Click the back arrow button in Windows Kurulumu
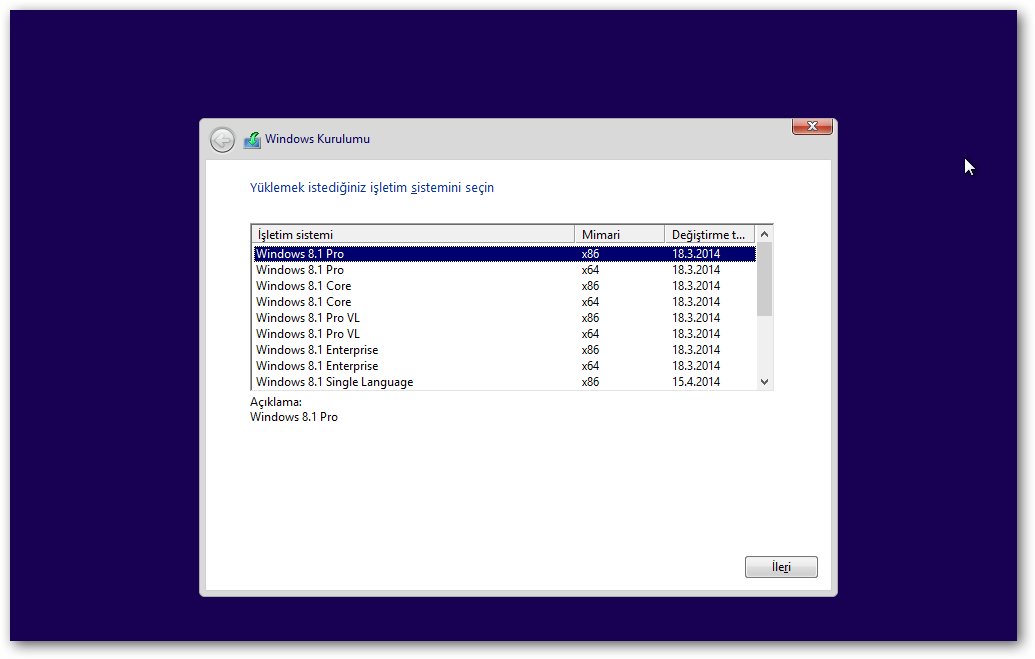Viewport: 1035px width, 659px height. 222,140
